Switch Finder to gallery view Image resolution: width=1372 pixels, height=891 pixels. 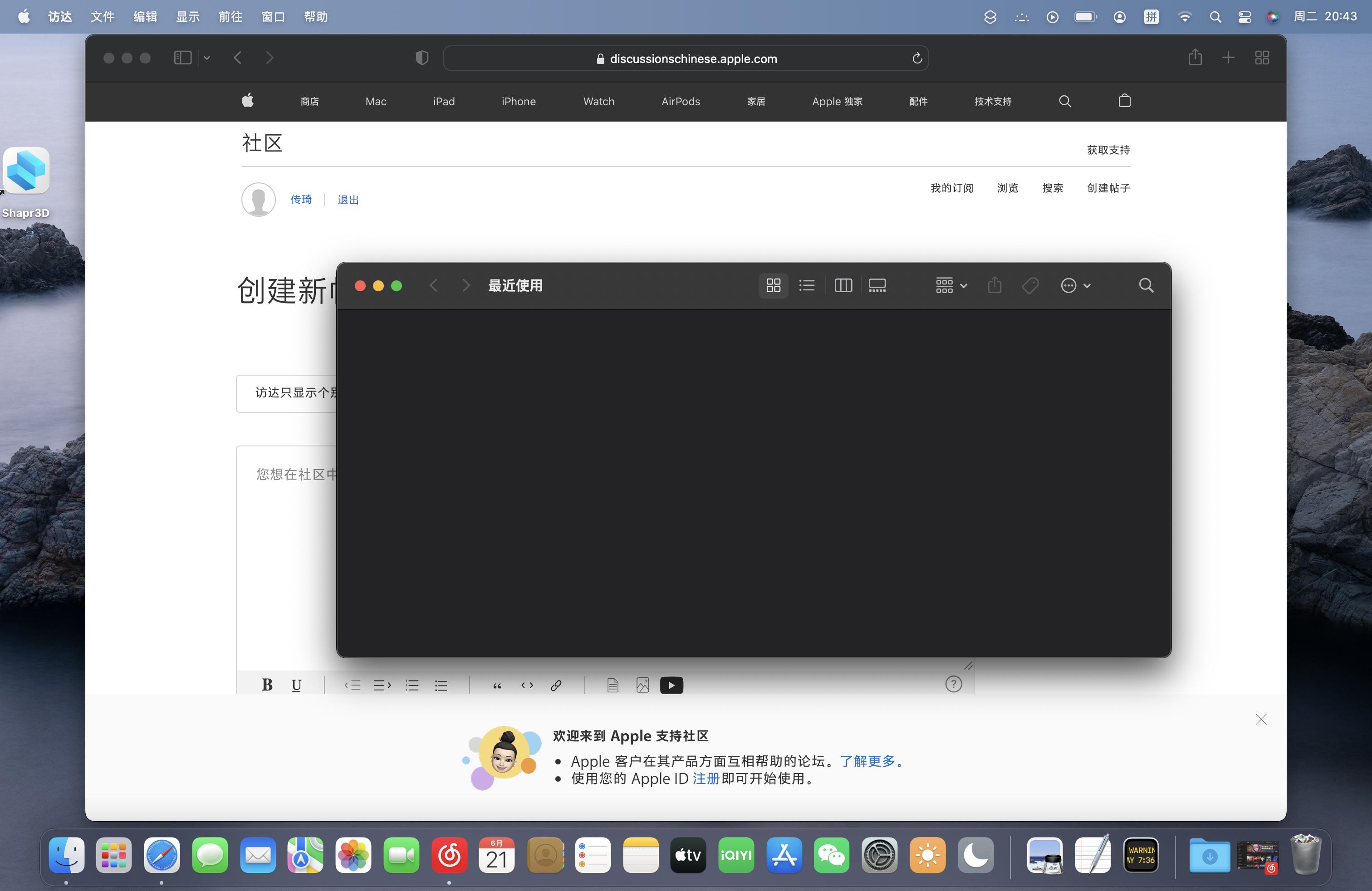[877, 285]
